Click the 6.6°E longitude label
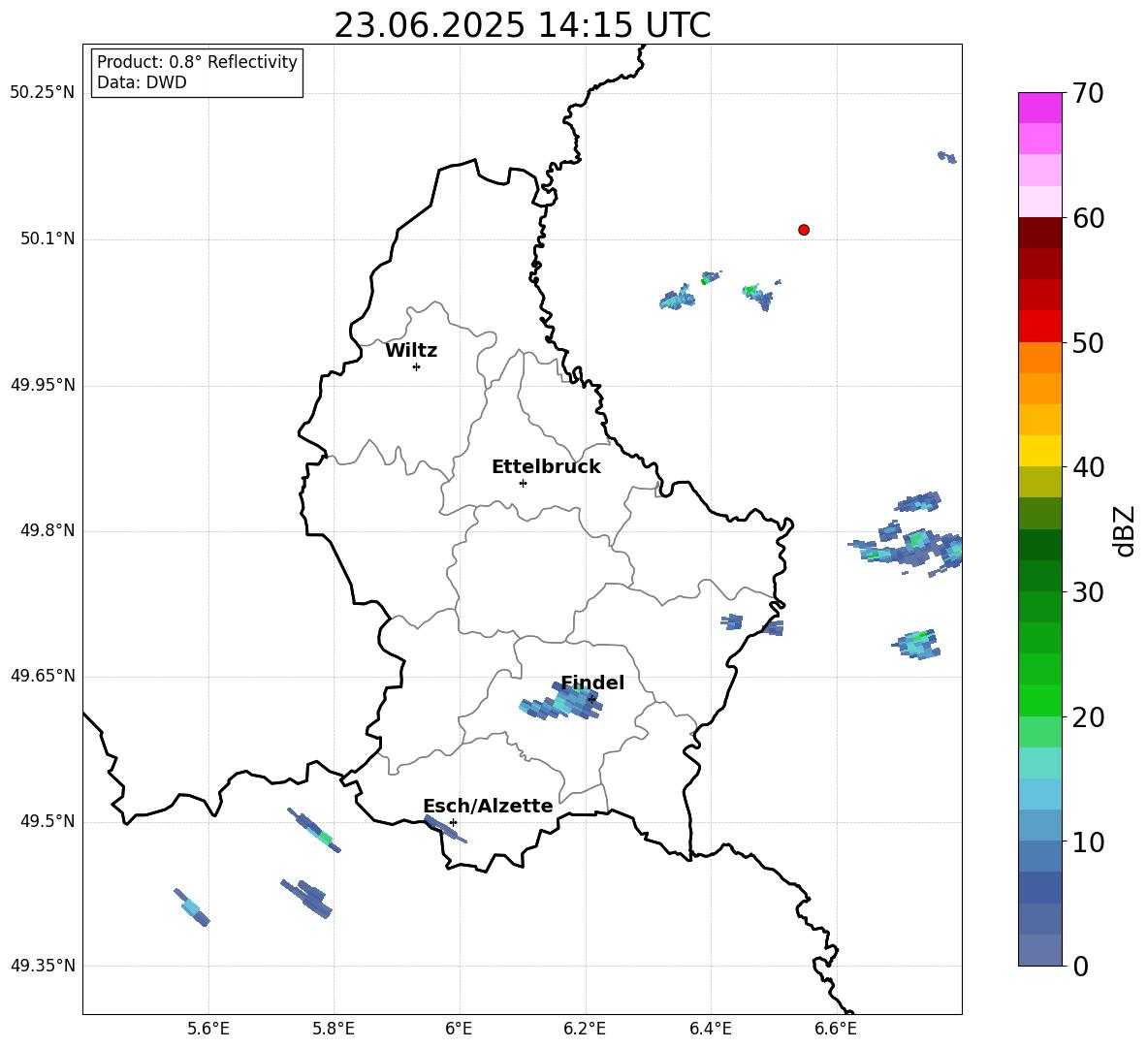Image resolution: width=1148 pixels, height=1048 pixels. [x=836, y=1029]
